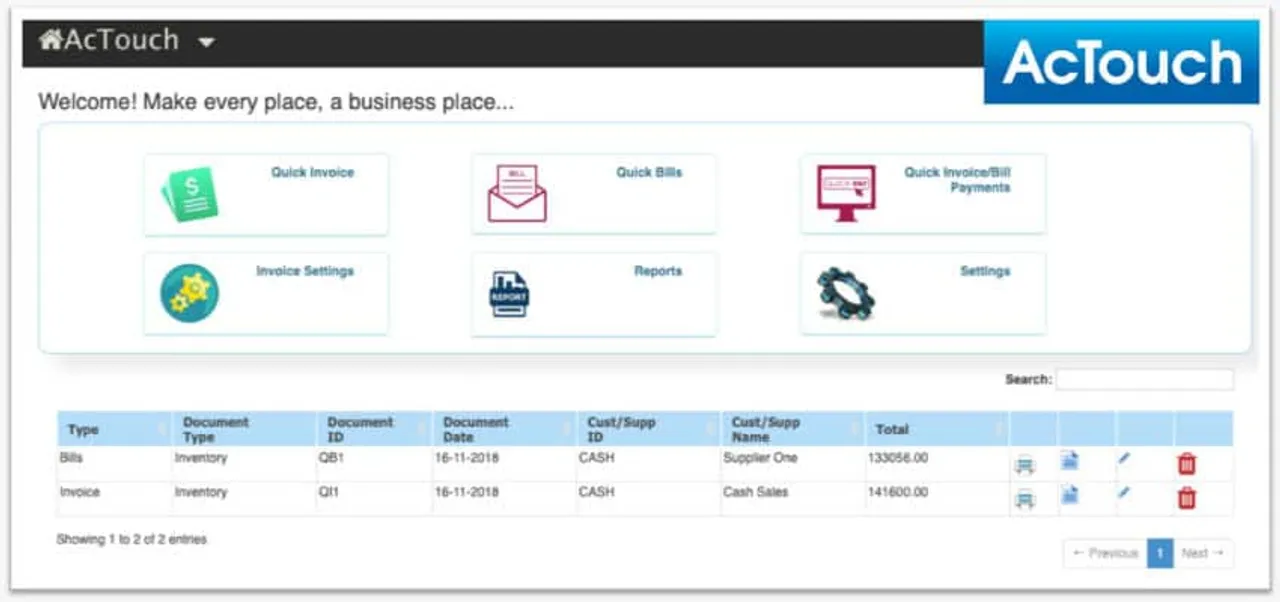Viewport: 1280px width, 602px height.
Task: Click document ID 'QB1'
Action: click(x=330, y=458)
